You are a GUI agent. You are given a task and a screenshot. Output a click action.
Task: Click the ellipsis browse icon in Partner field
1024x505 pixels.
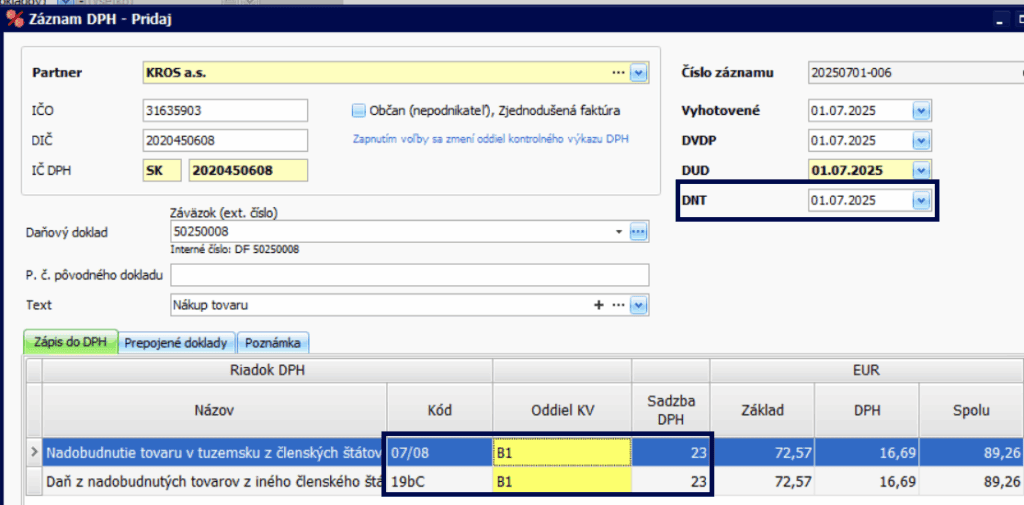(619, 73)
